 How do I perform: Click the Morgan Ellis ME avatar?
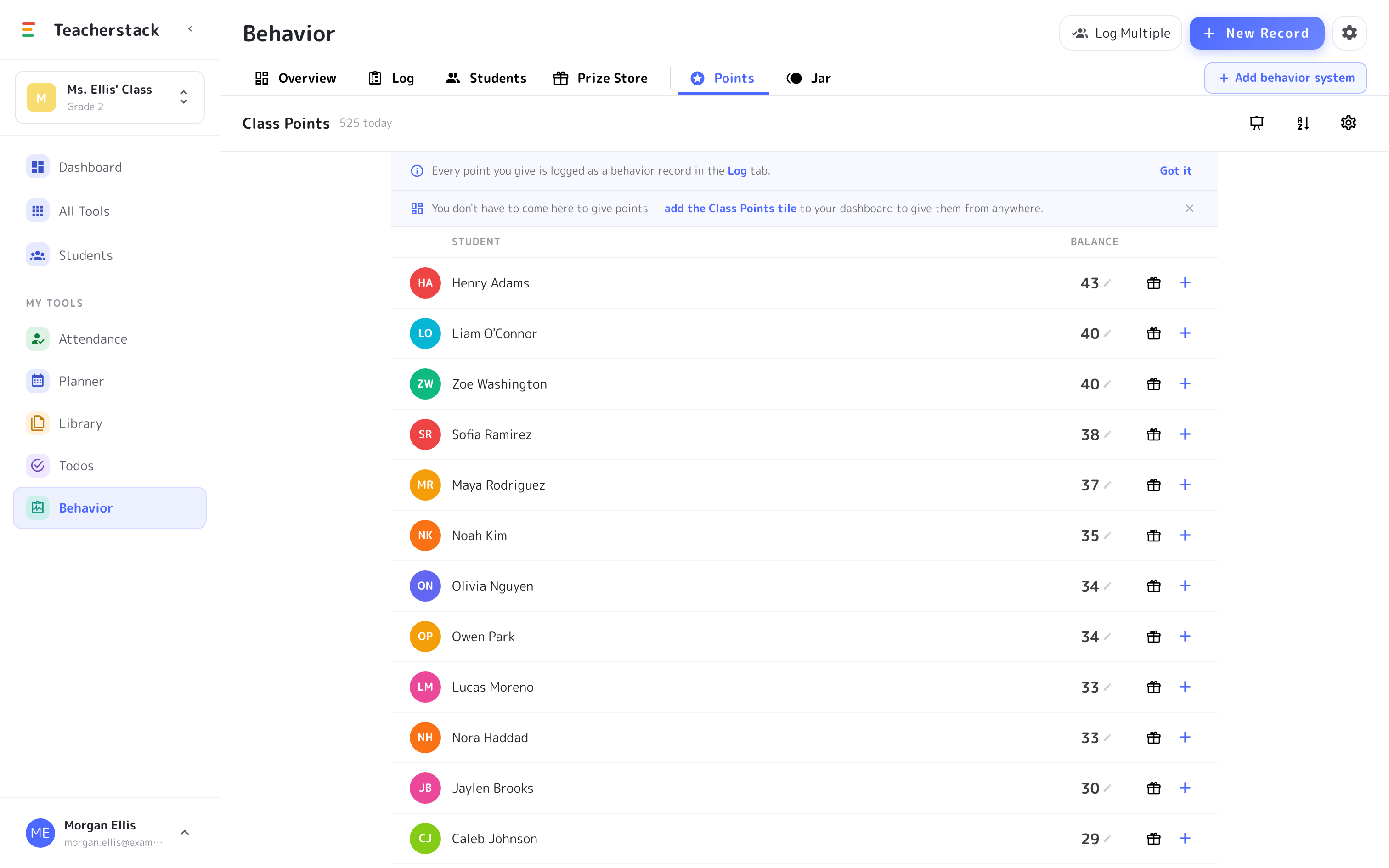tap(40, 833)
